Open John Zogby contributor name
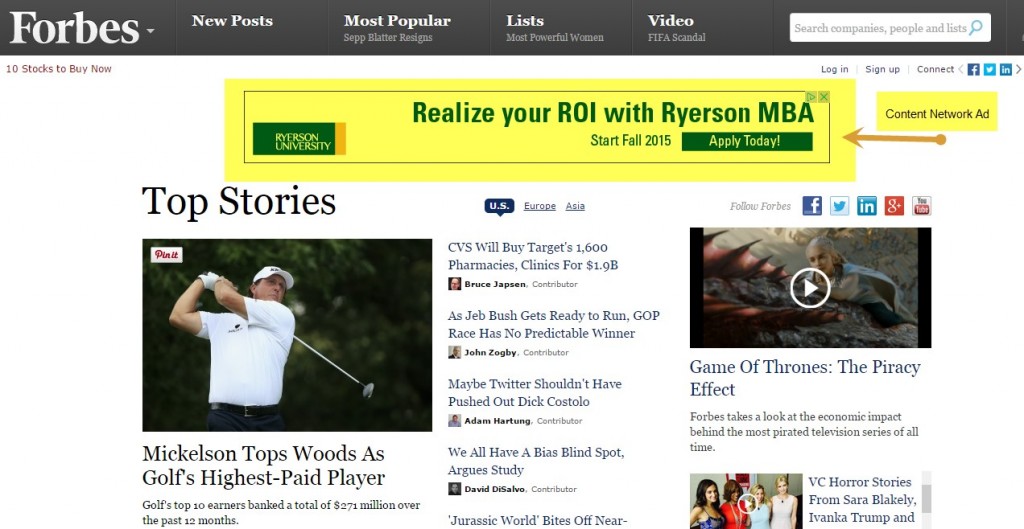 click(490, 353)
